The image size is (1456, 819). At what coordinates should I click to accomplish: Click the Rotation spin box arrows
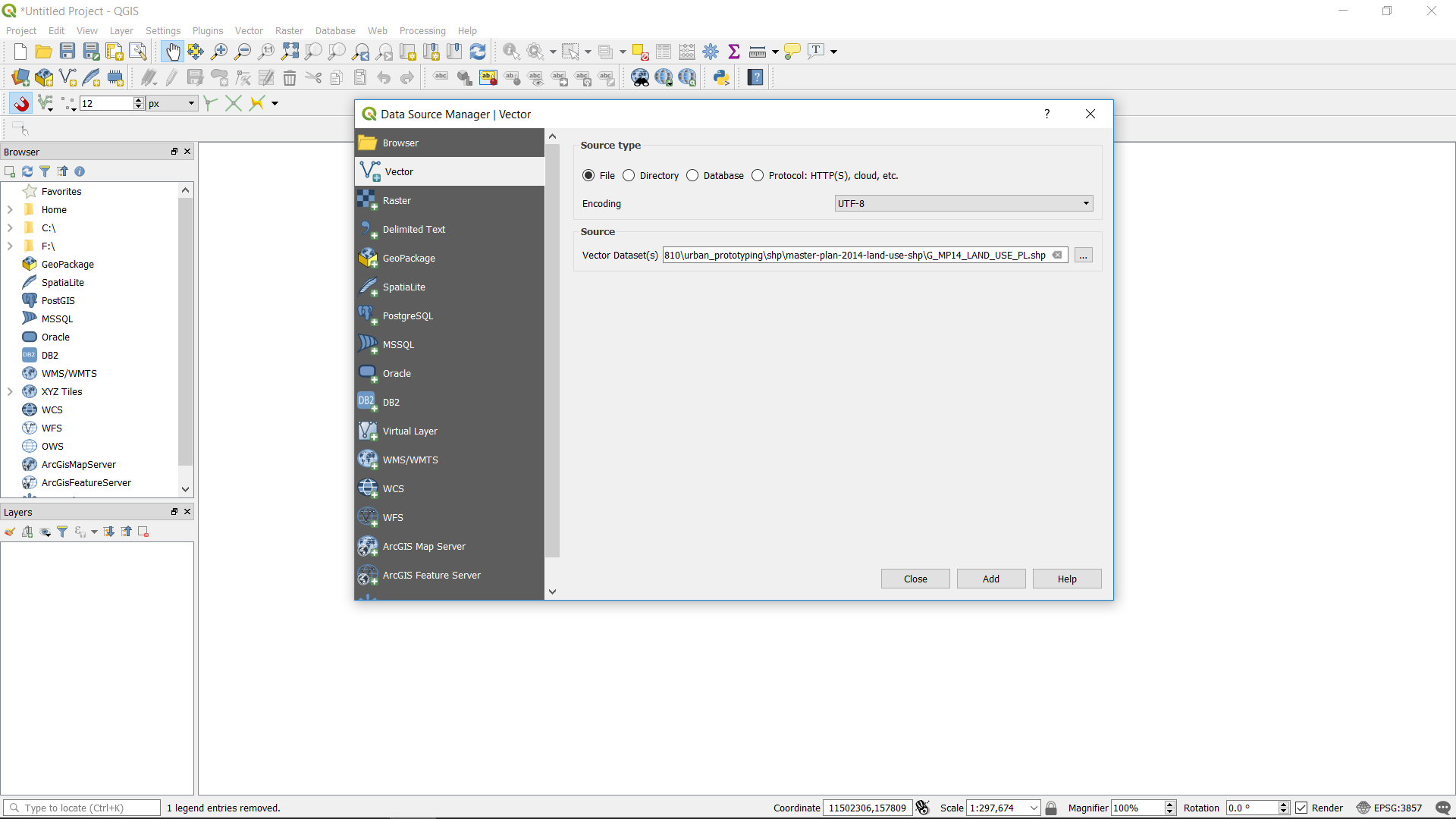point(1283,808)
